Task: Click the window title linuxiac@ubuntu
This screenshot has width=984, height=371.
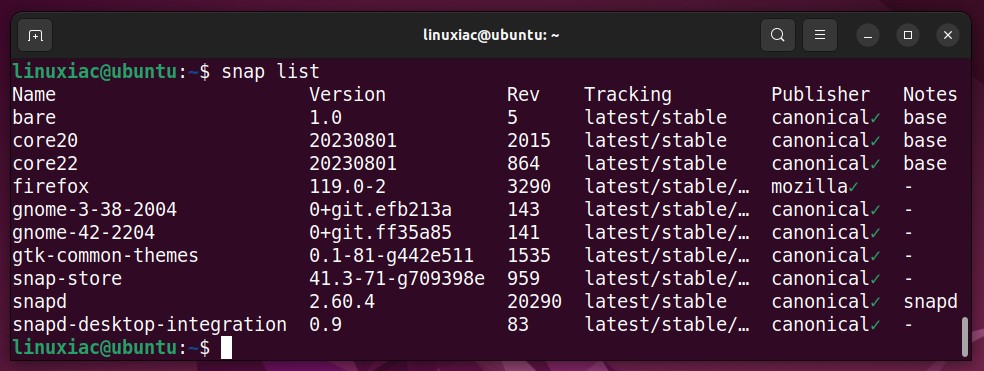Action: point(491,35)
